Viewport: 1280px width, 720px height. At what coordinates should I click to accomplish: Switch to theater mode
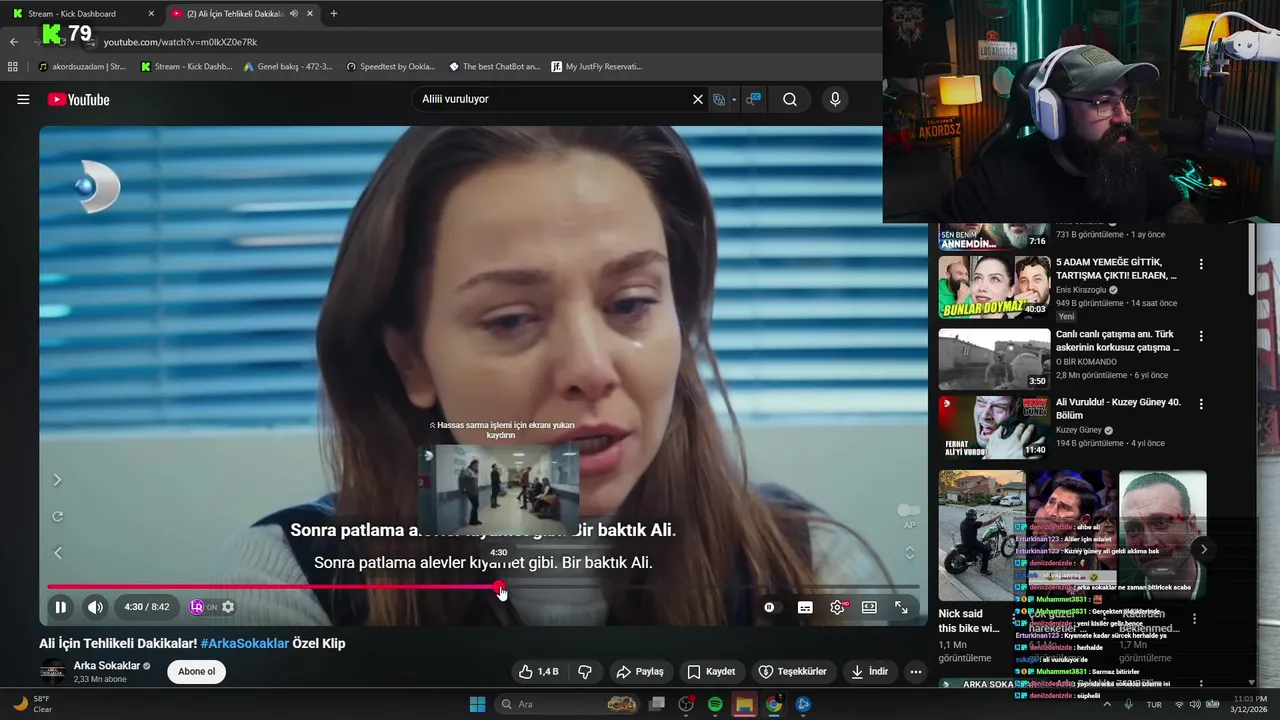pos(870,607)
